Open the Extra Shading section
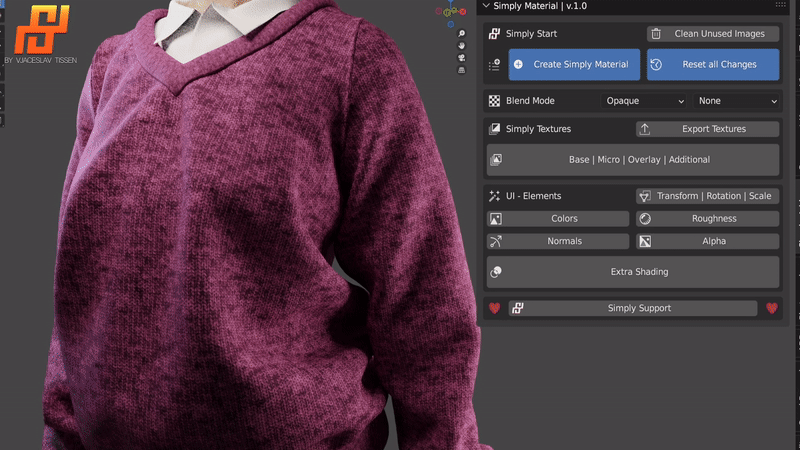800x450 pixels. click(632, 271)
